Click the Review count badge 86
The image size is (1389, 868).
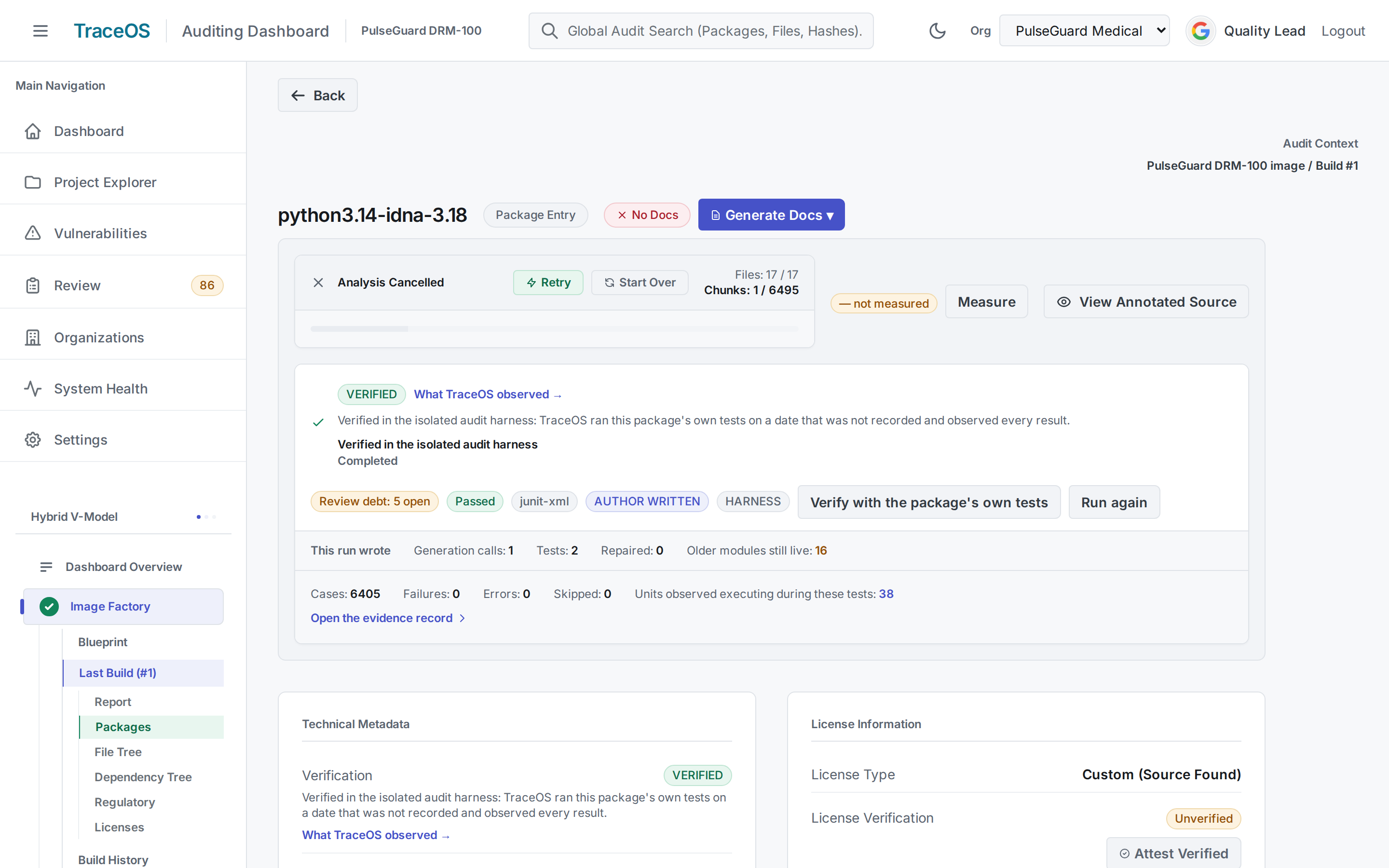(206, 285)
